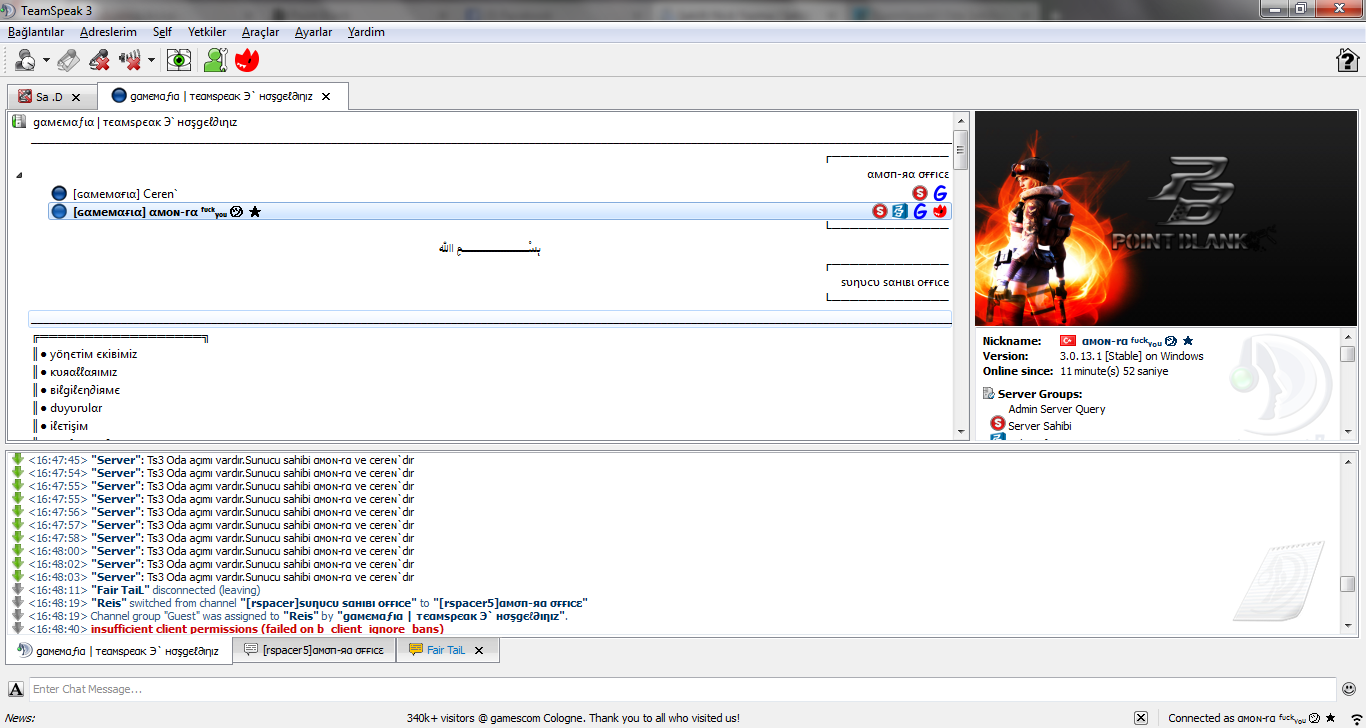
Task: Open the speaker mute dropdown arrow
Action: [x=151, y=61]
